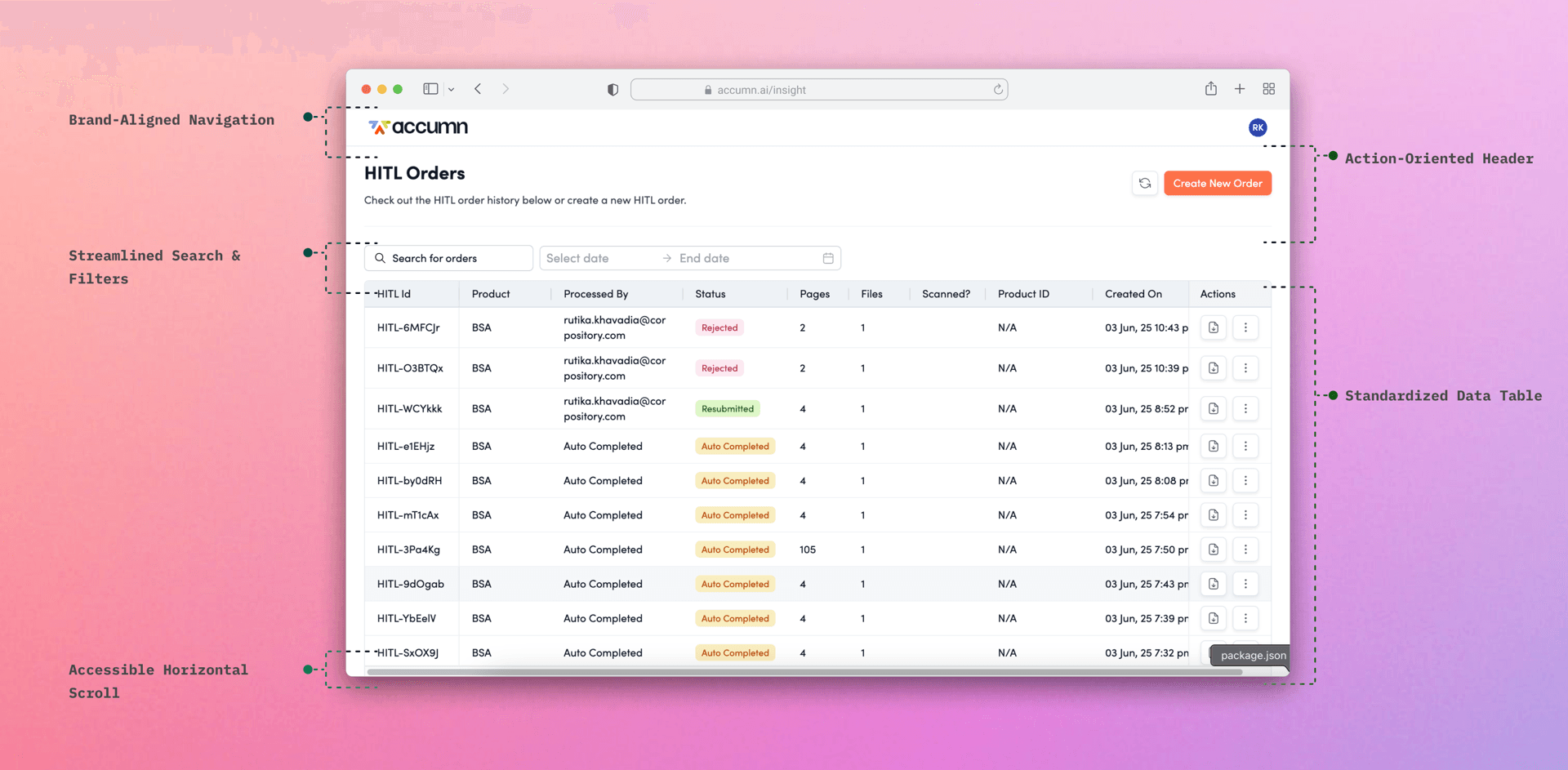Go back with the browser back arrow

pyautogui.click(x=478, y=89)
